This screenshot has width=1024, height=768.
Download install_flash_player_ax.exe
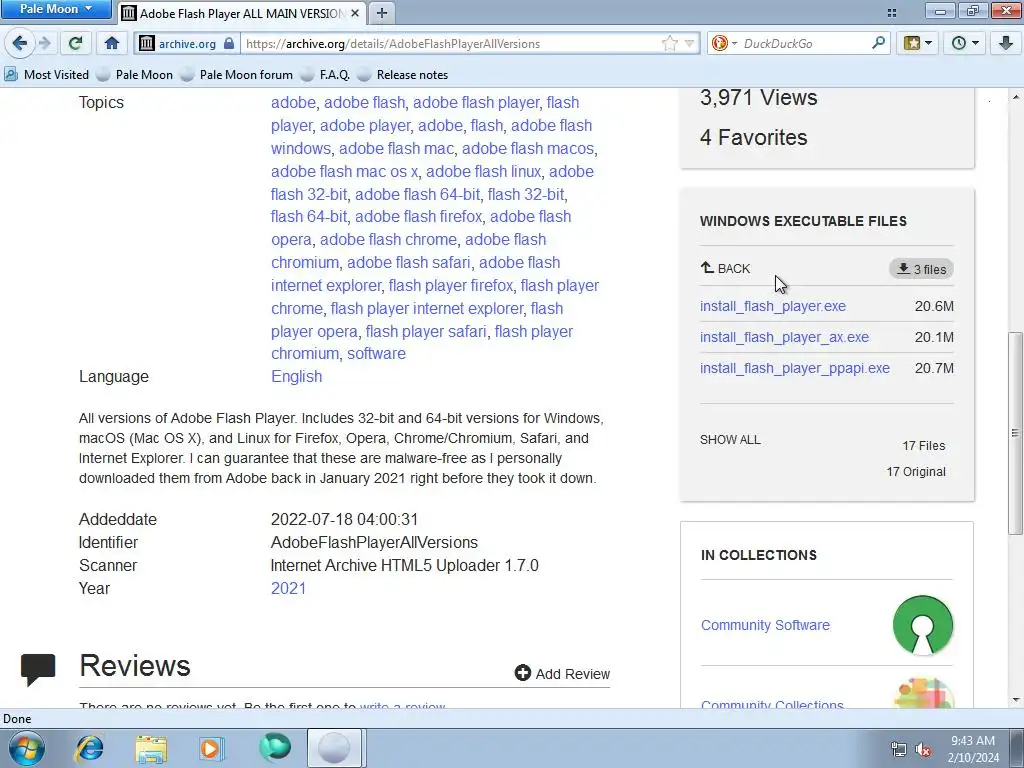click(784, 337)
